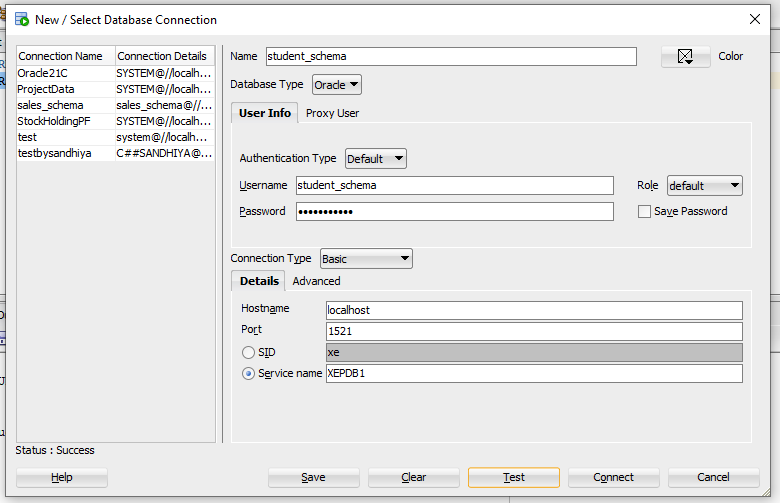
Task: Click the Connection Name column header
Action: tap(66, 56)
